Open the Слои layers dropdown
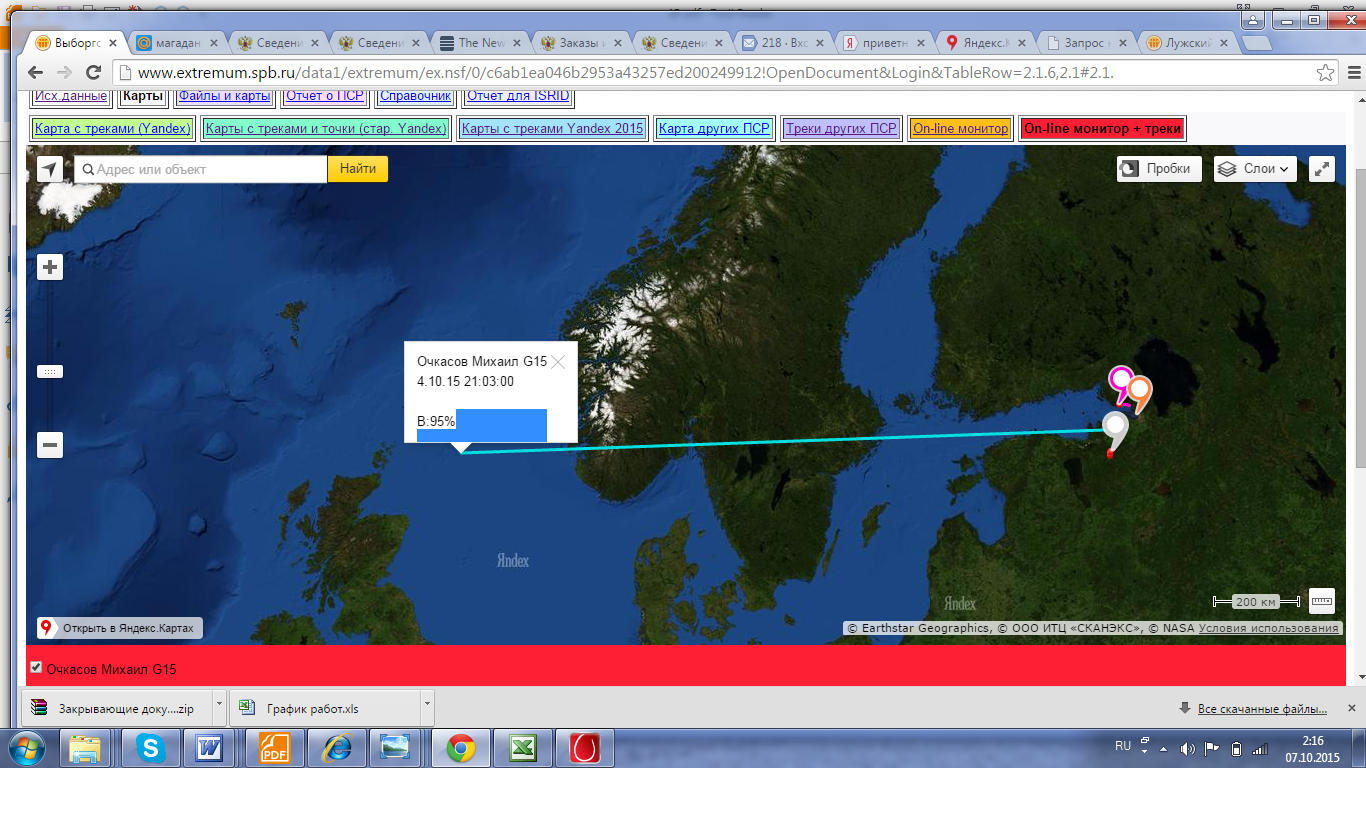 pyautogui.click(x=1255, y=169)
